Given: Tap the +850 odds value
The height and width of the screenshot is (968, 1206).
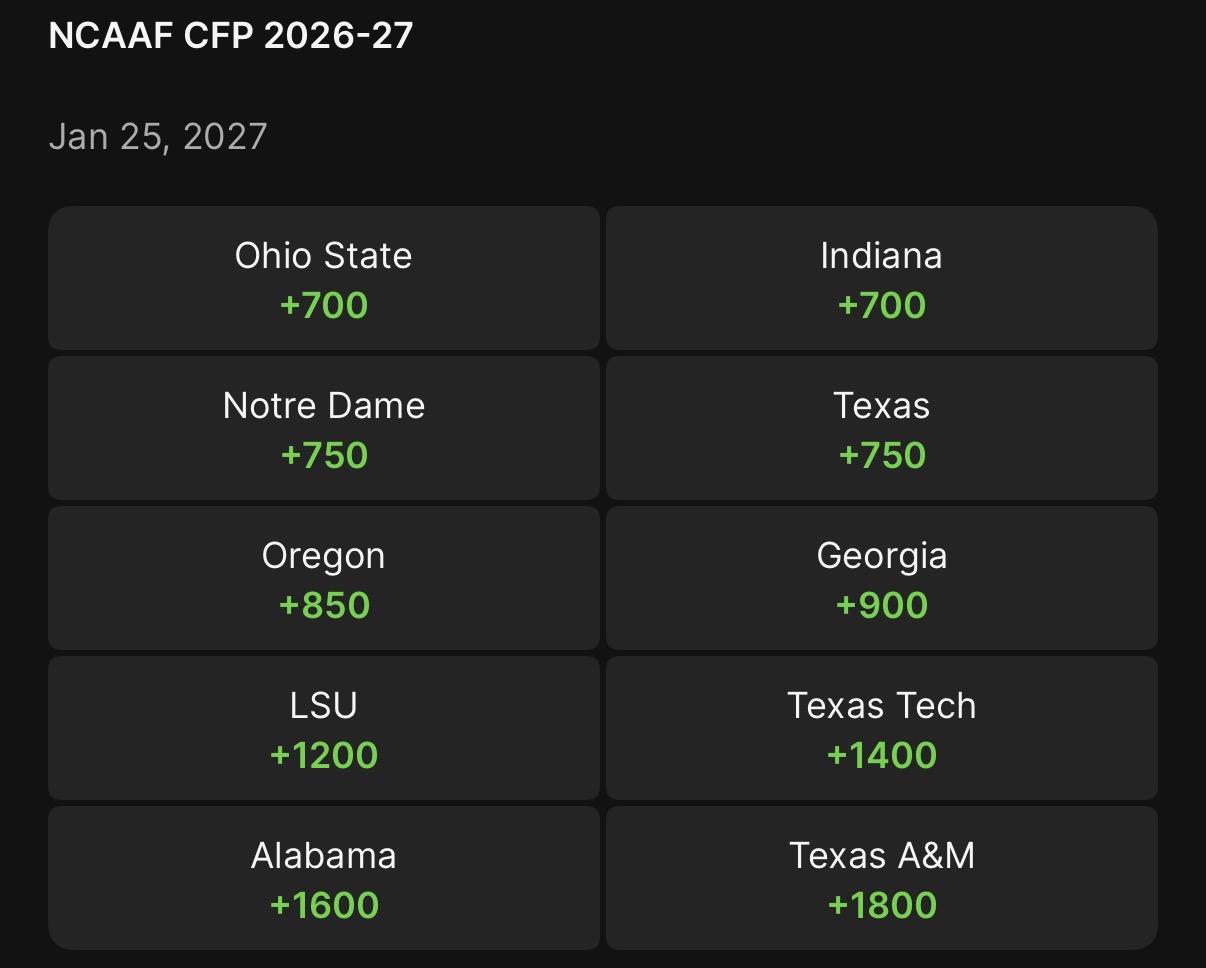Looking at the screenshot, I should tap(324, 606).
